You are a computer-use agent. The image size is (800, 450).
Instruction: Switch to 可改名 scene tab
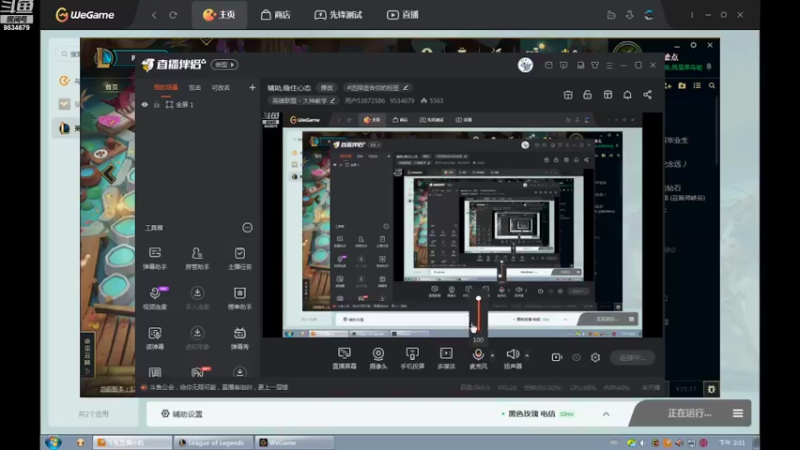[220, 88]
